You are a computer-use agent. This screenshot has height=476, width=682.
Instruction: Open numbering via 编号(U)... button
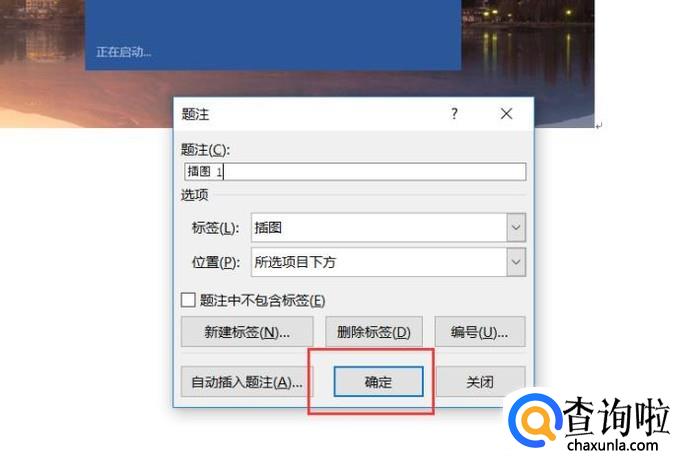coord(480,332)
